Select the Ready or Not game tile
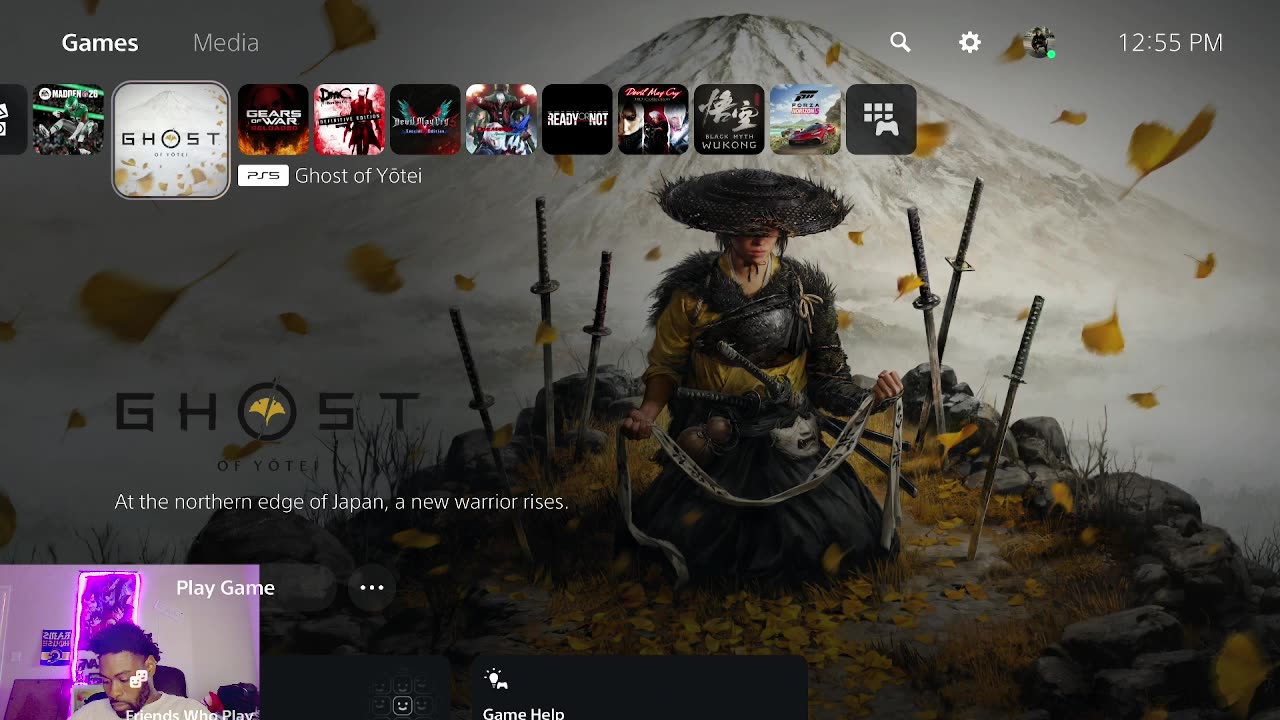This screenshot has width=1280, height=720. pos(577,120)
